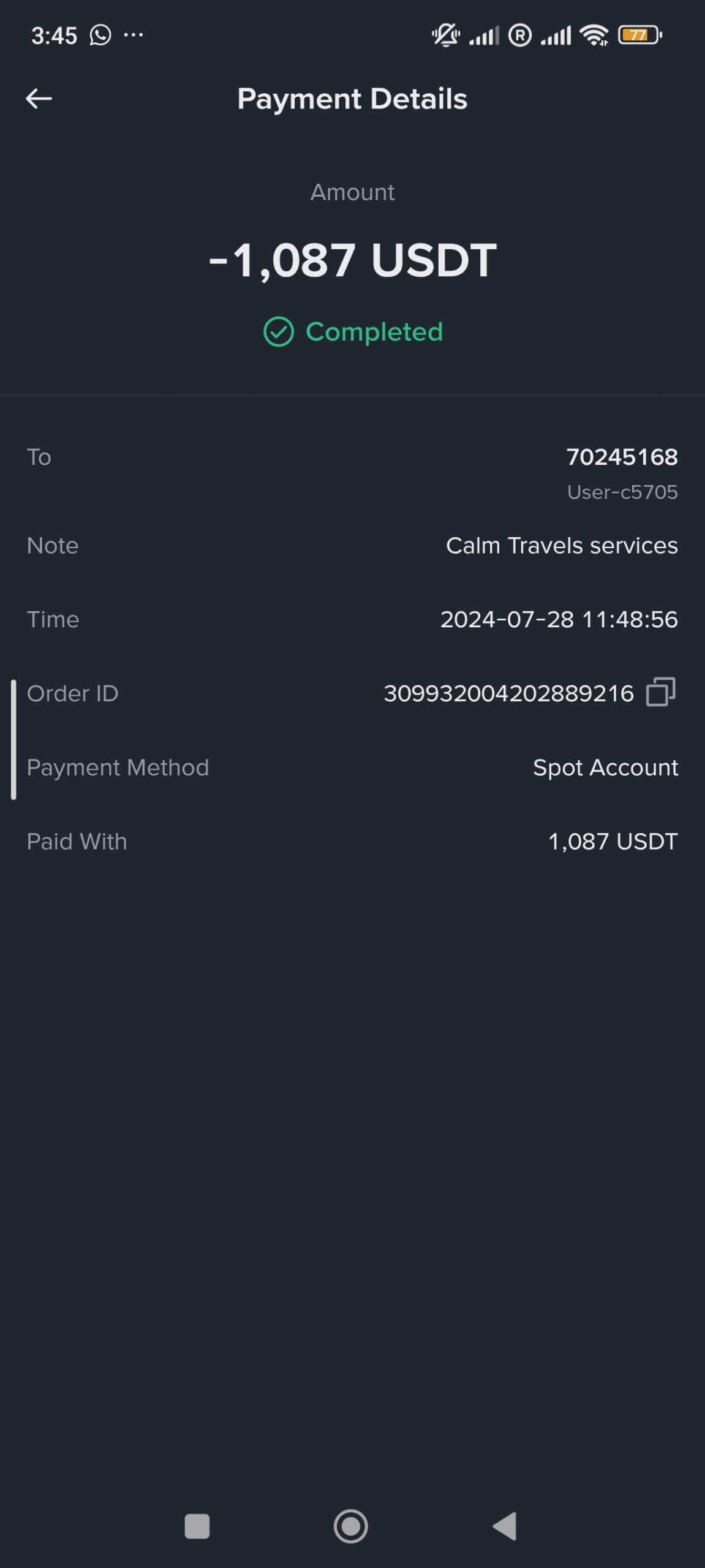Tap the three-dot notification overflow icon
Screen dimensions: 705x1568
[x=134, y=35]
